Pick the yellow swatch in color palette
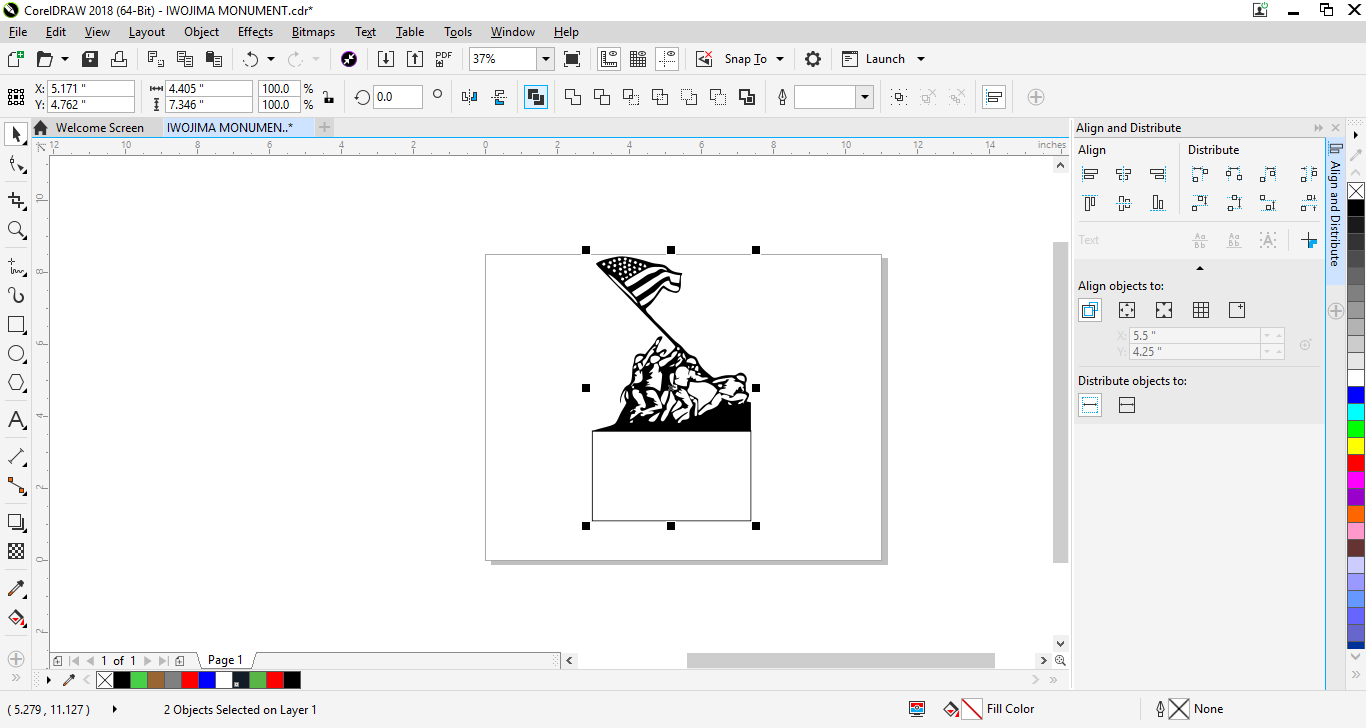1366x728 pixels. [1356, 446]
